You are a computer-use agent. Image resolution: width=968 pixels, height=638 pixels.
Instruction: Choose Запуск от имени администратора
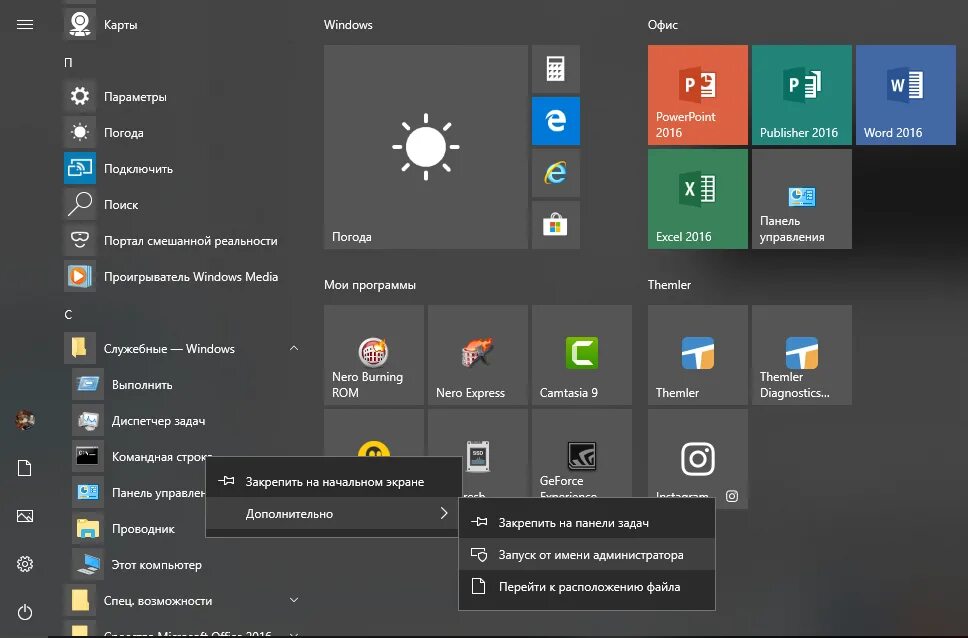tap(586, 555)
